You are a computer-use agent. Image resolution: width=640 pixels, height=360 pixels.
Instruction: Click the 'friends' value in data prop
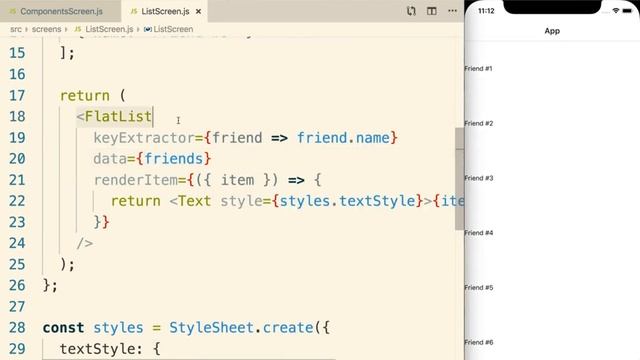(x=173, y=158)
